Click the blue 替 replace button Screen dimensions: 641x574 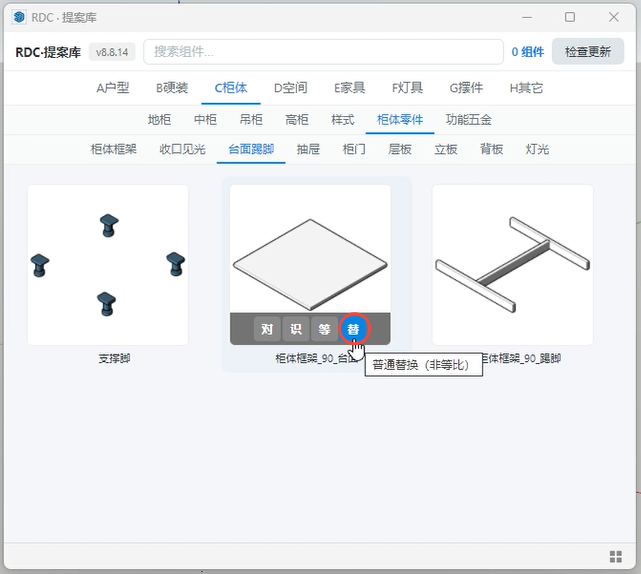353,329
